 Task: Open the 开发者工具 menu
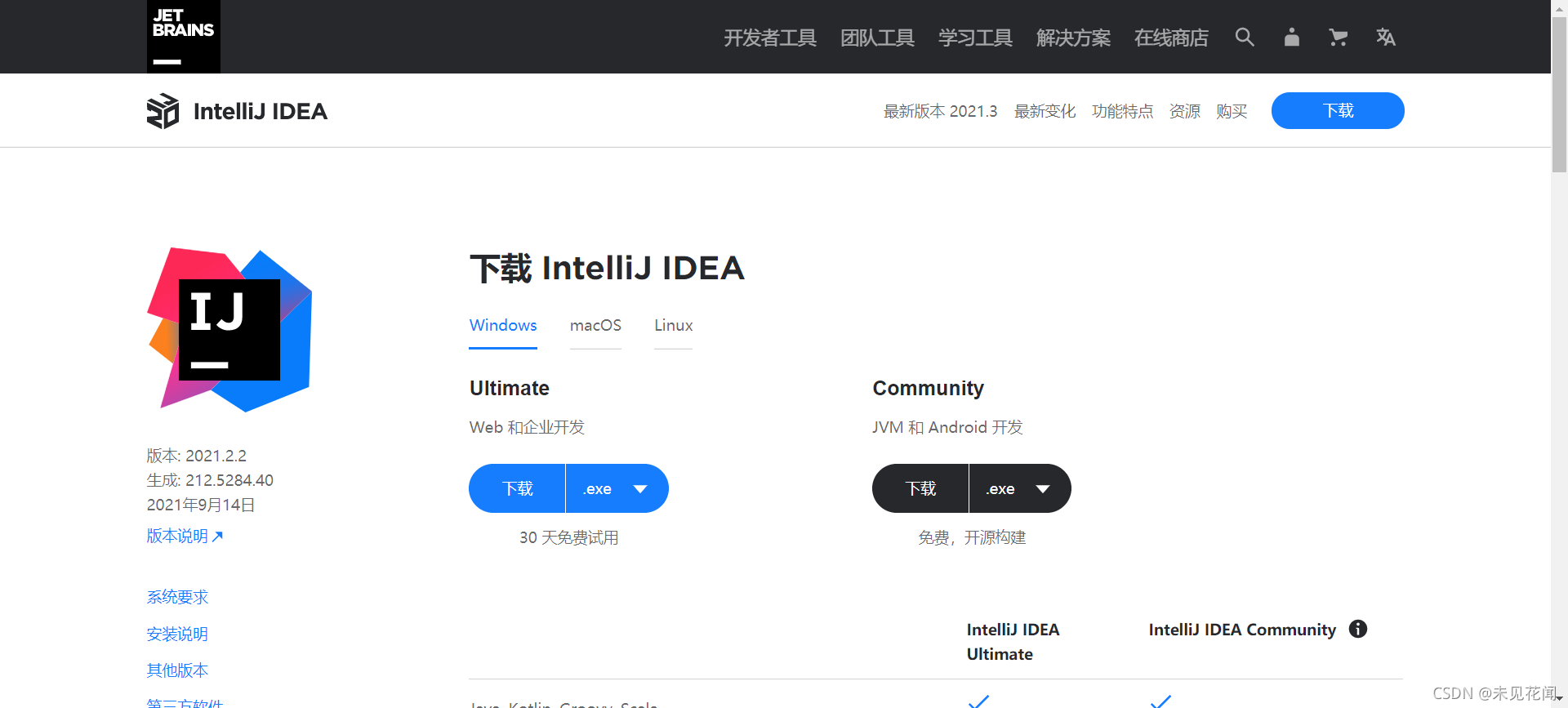[770, 38]
